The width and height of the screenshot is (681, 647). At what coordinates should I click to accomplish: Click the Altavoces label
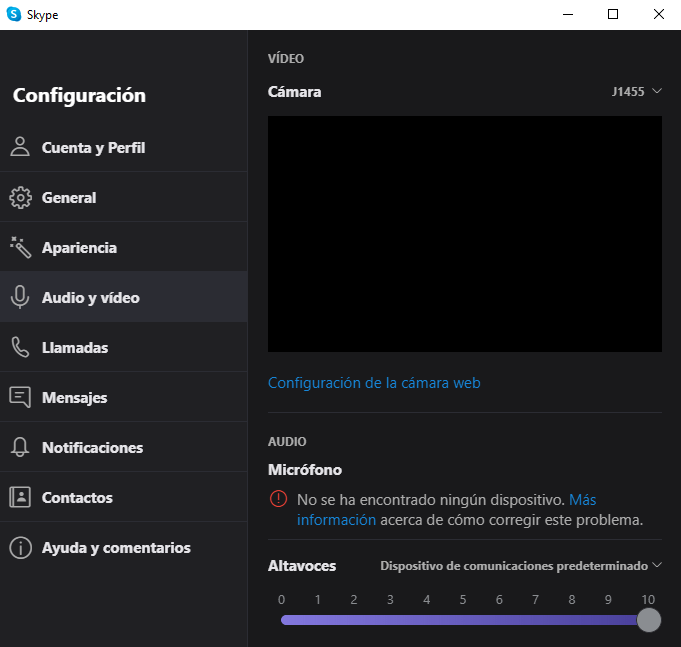pos(302,566)
